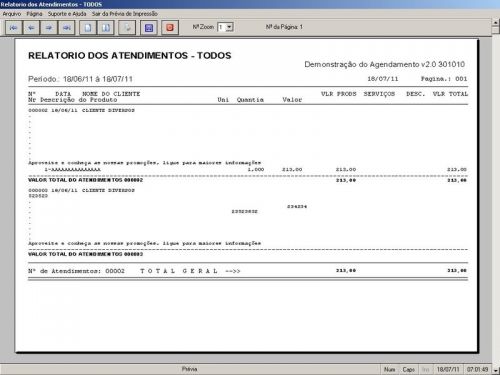
Task: Click the report title RELATORIO DOS ATENDIMENTOS - TODOS
Action: (x=130, y=55)
